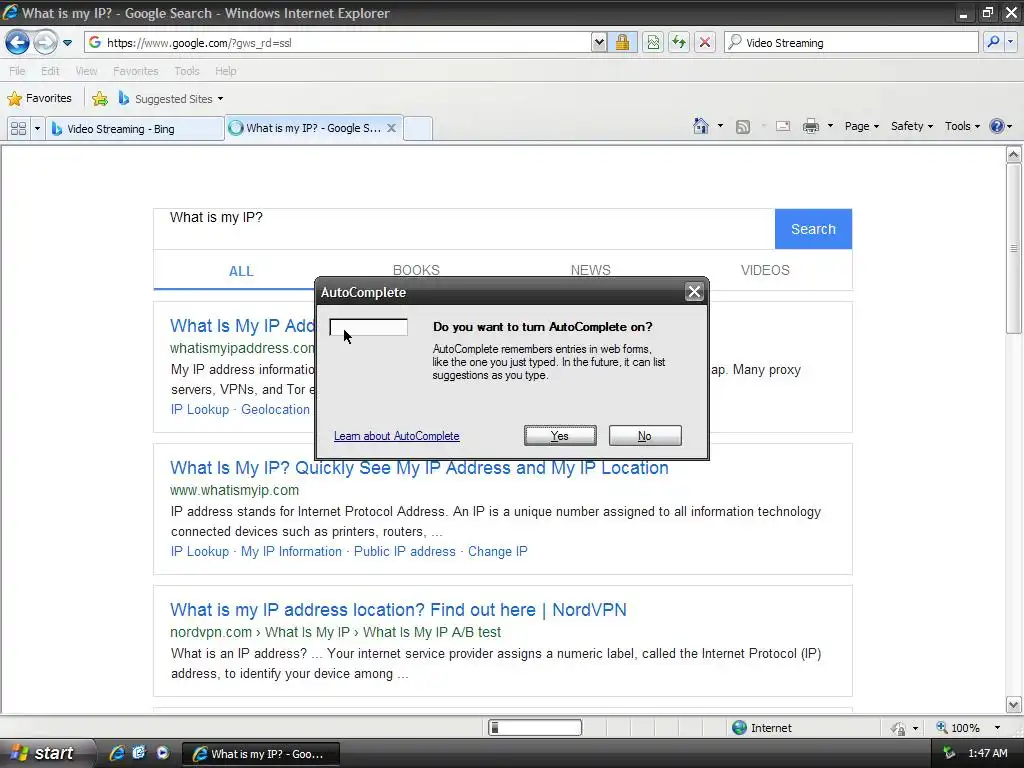
Task: Select the VIDEOS results tab
Action: click(765, 270)
